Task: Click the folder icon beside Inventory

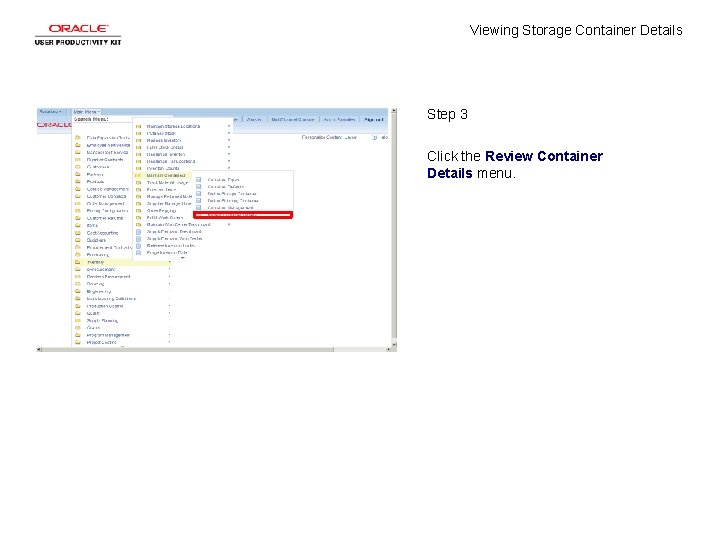Action: (78, 262)
